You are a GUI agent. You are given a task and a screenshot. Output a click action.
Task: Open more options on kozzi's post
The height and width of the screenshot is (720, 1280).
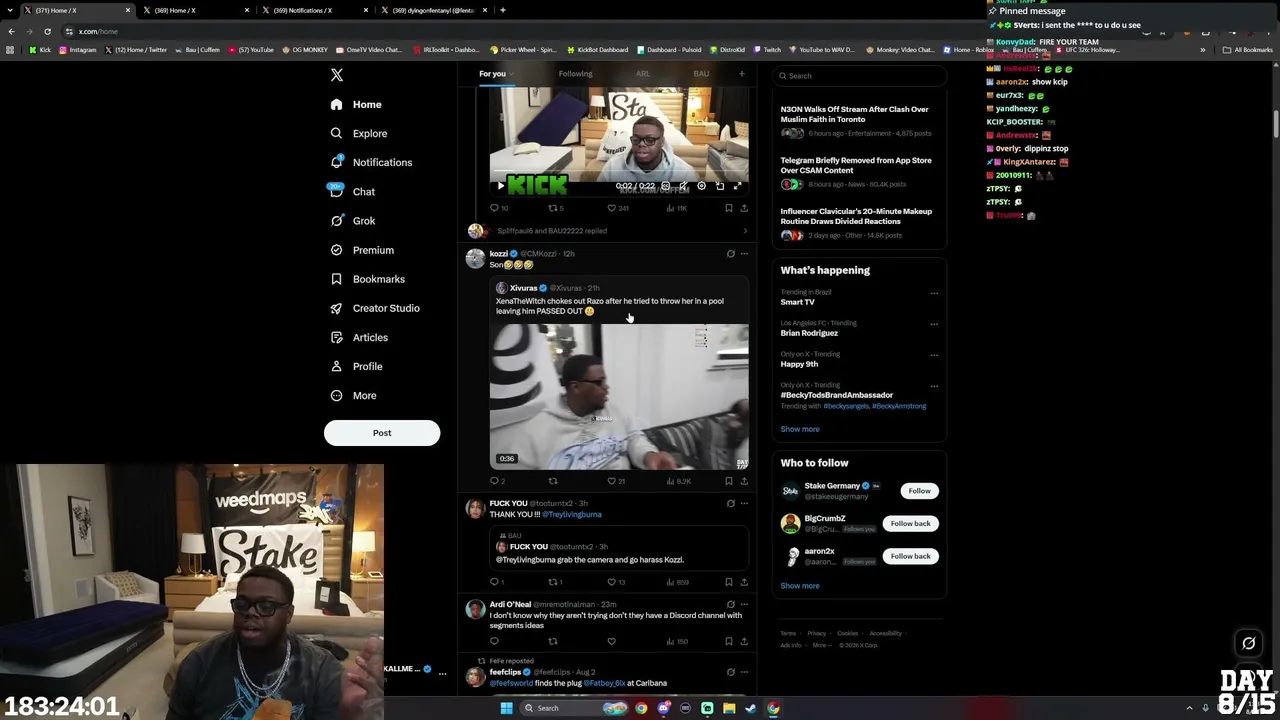click(744, 254)
